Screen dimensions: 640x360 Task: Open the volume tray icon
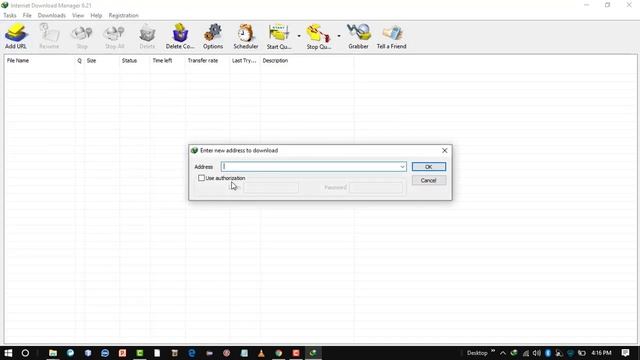click(x=536, y=353)
